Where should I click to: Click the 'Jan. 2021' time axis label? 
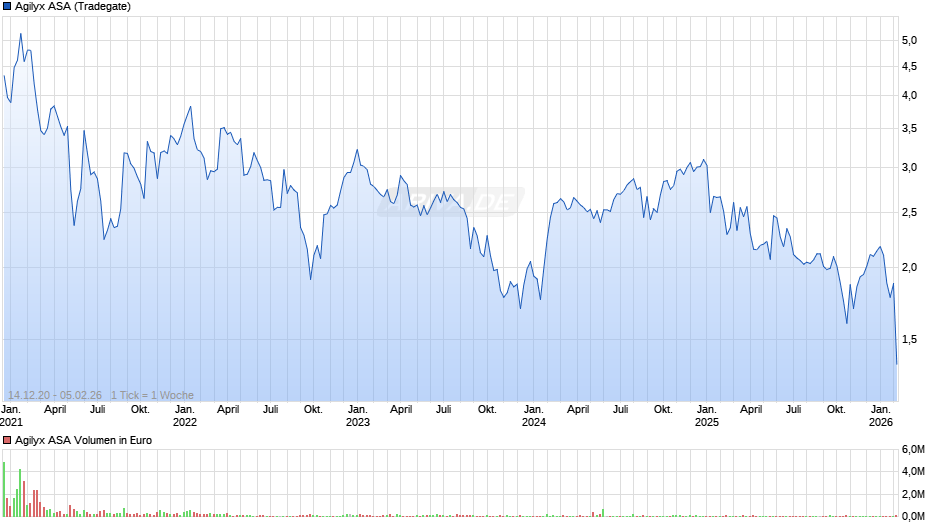(11, 416)
